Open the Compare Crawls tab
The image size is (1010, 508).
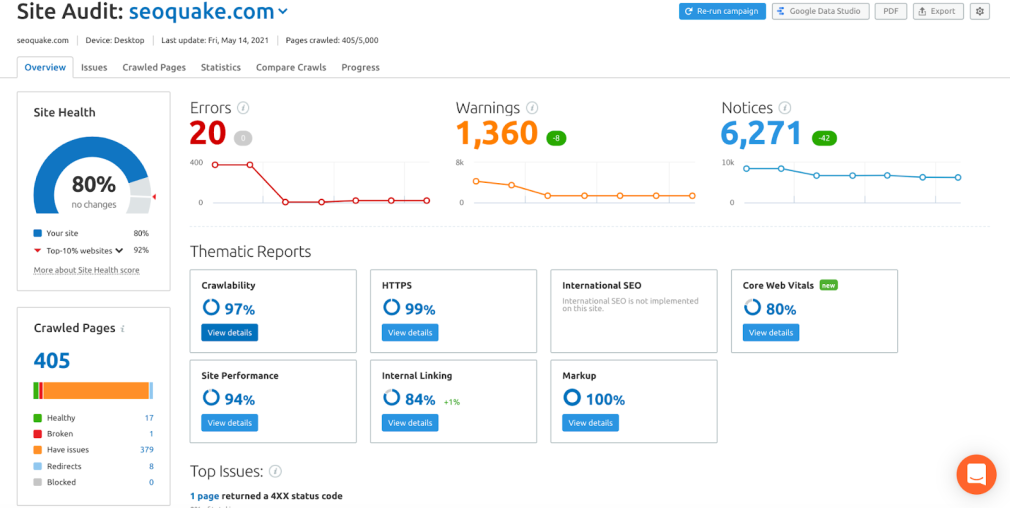point(291,67)
